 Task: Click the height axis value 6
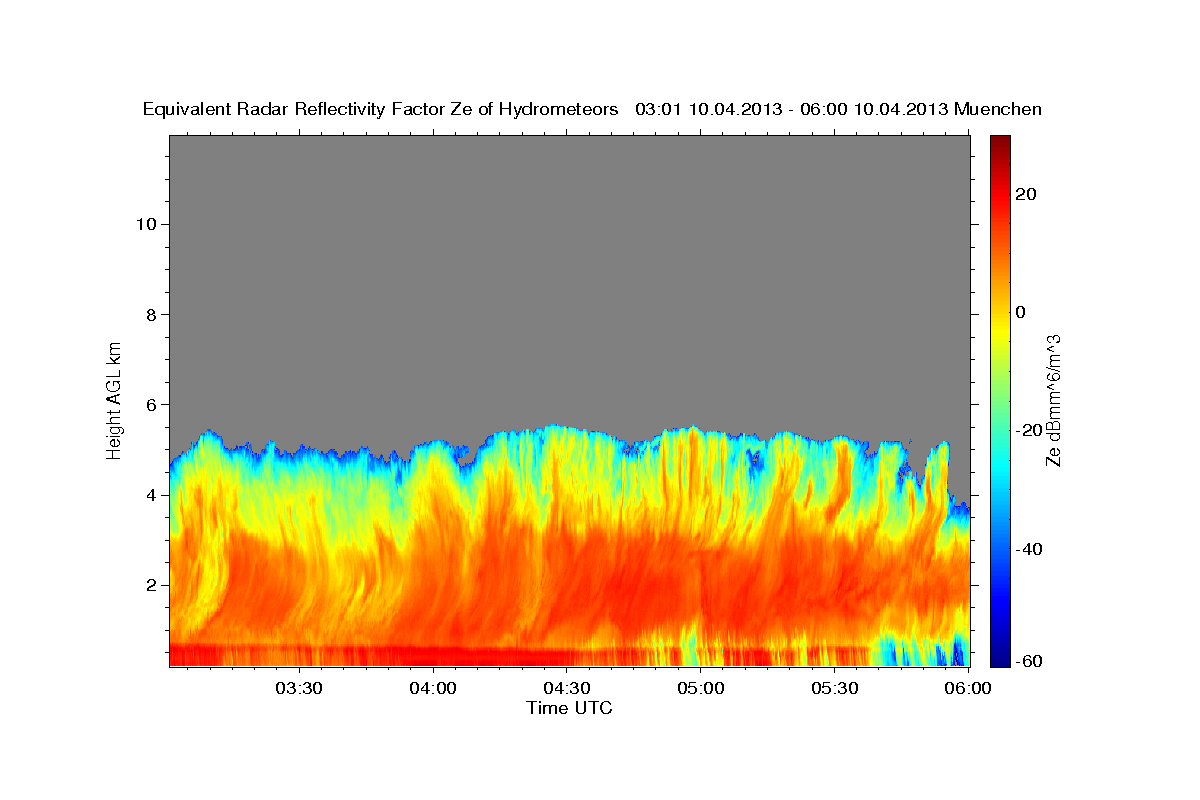tap(150, 404)
